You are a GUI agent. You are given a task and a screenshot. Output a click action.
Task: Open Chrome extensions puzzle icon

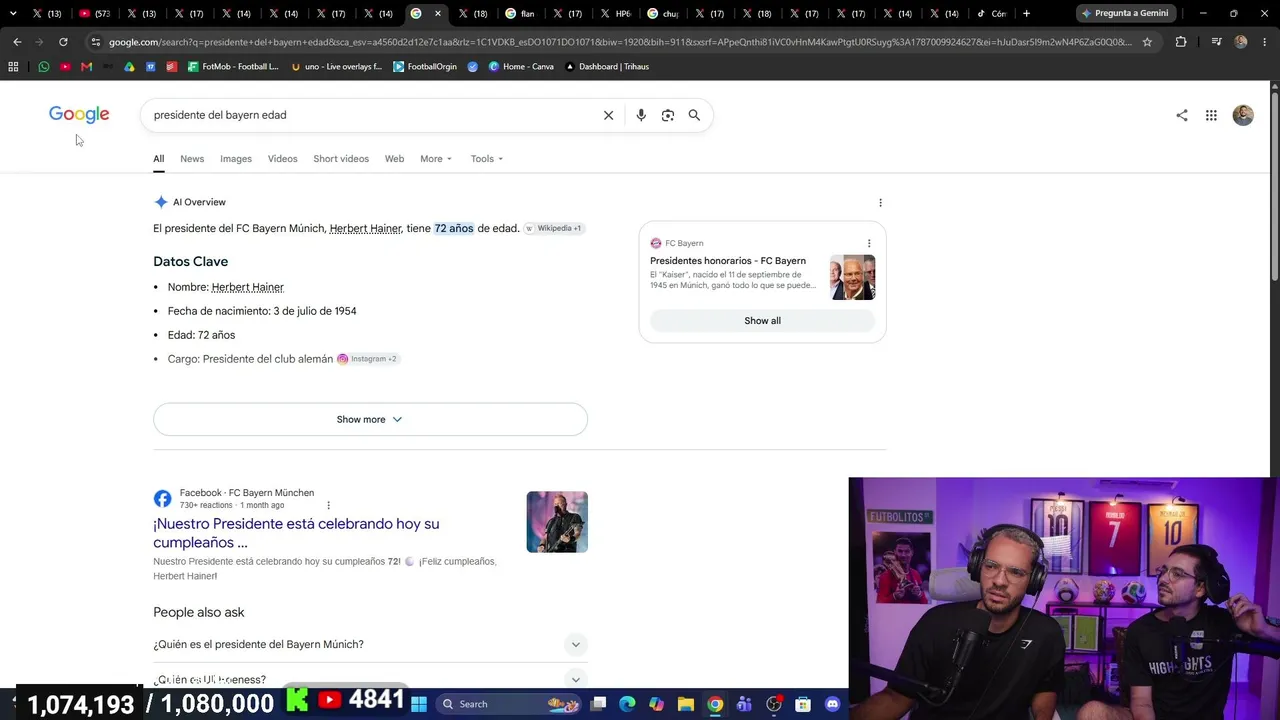[1181, 42]
